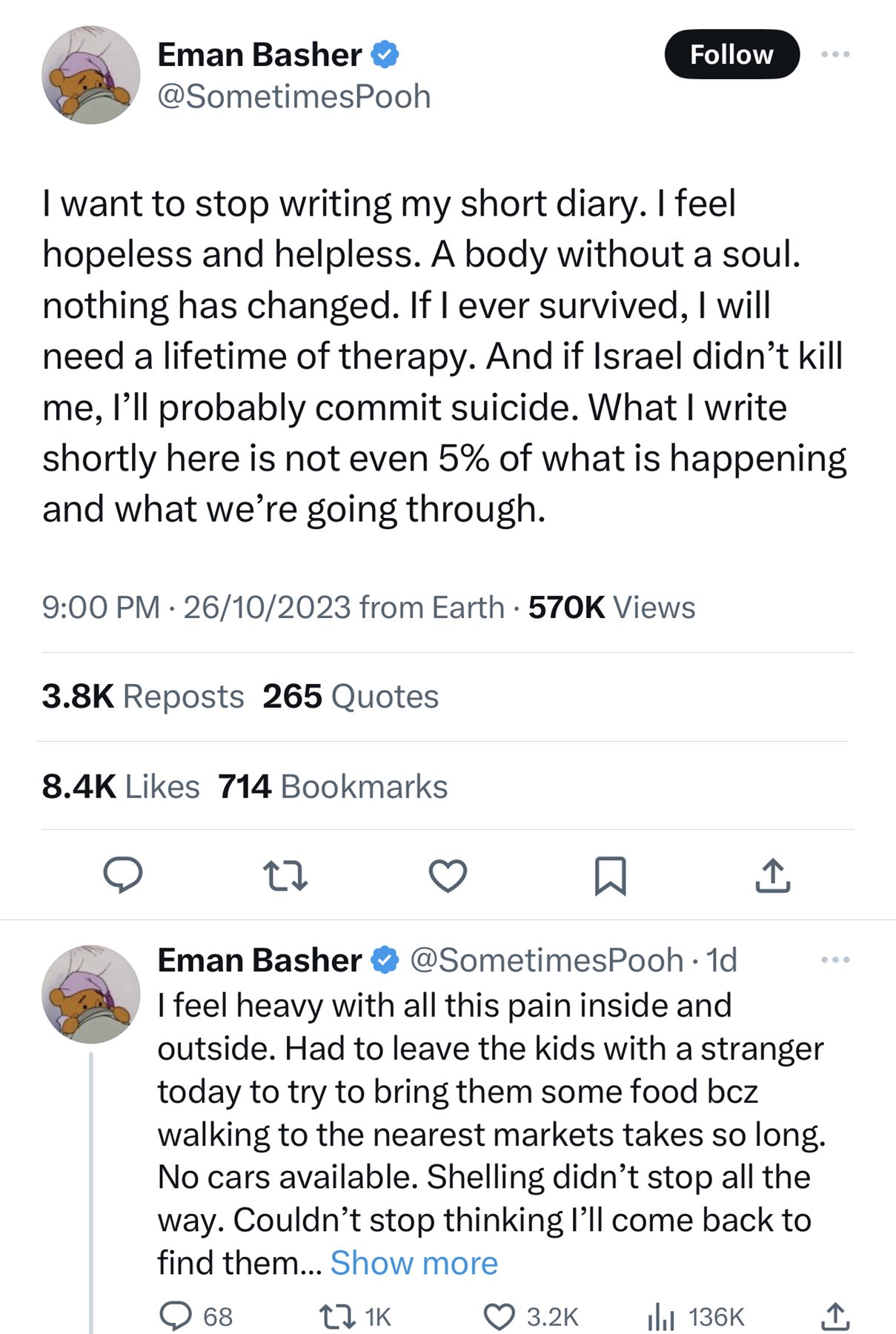Open Eman Basher's profile picture at top
The width and height of the screenshot is (896, 1334).
[90, 75]
